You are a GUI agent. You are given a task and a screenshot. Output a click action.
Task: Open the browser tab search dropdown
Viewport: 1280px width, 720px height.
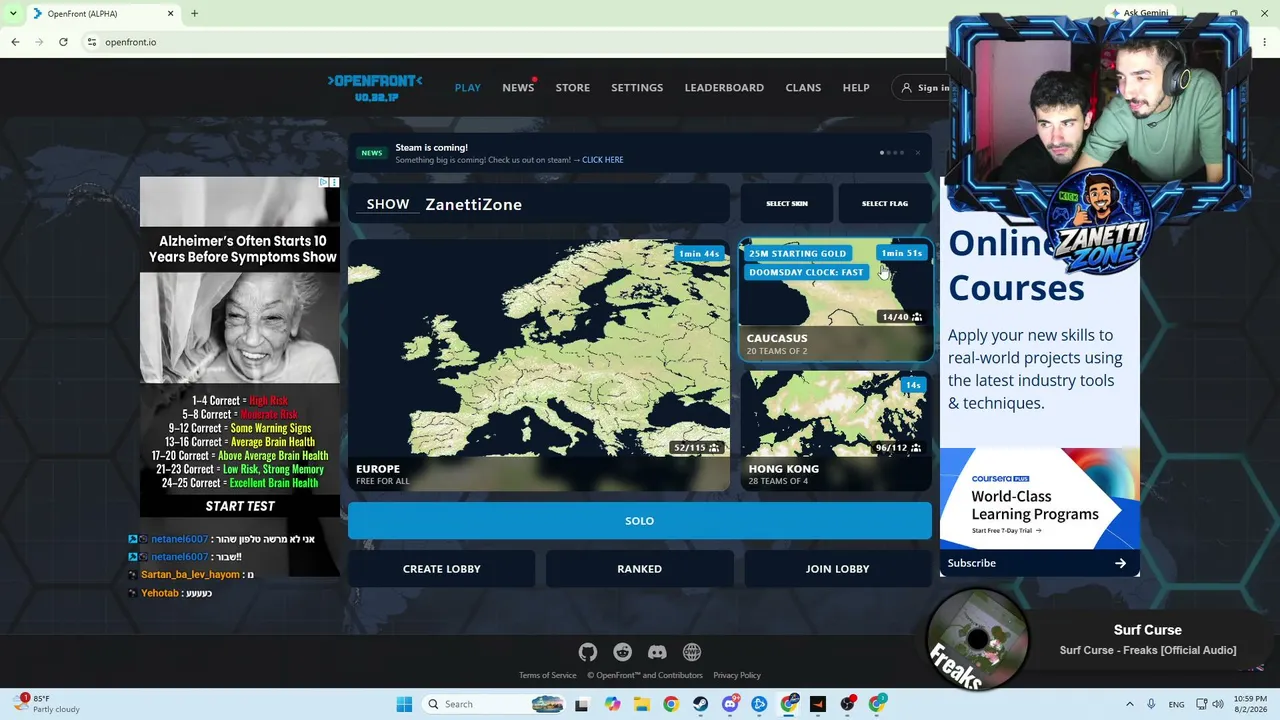pos(13,14)
